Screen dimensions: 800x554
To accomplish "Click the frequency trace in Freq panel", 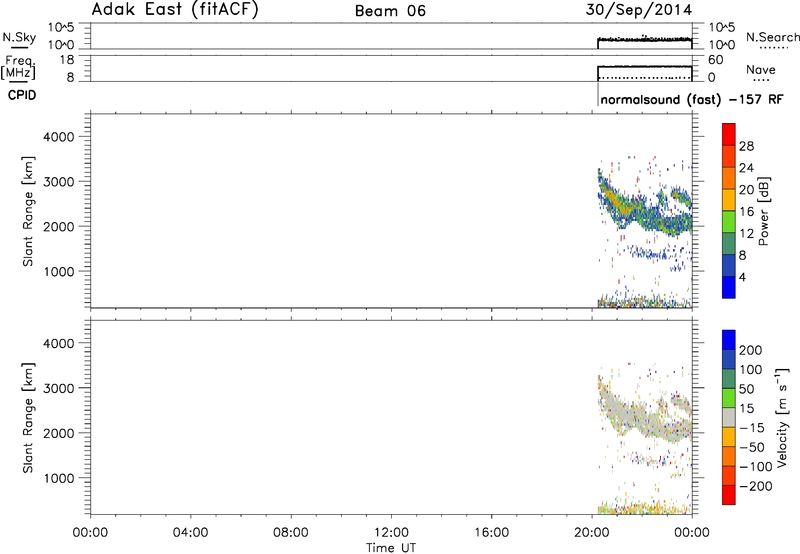I will (645, 67).
